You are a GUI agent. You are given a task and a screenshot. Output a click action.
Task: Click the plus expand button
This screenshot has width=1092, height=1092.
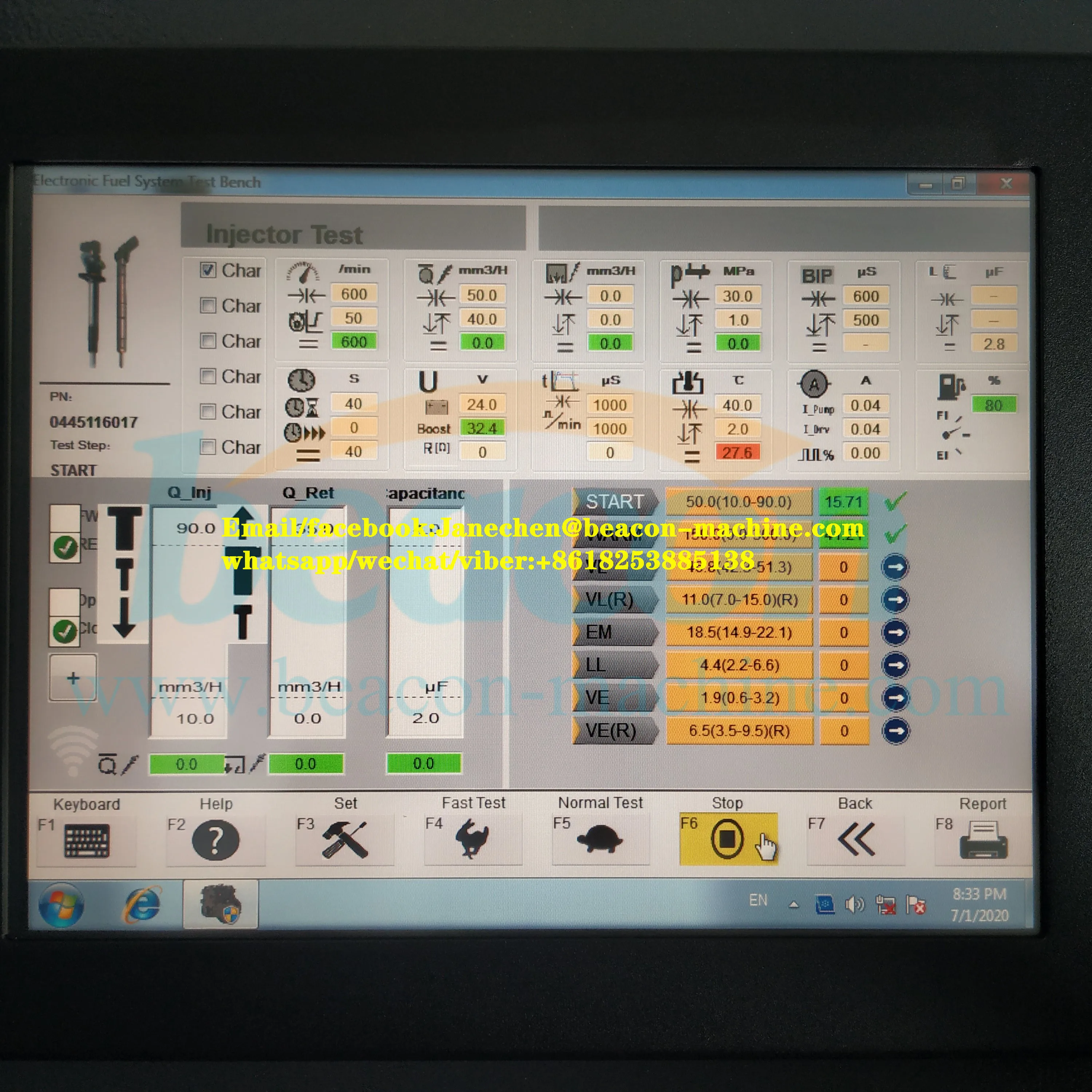(73, 678)
